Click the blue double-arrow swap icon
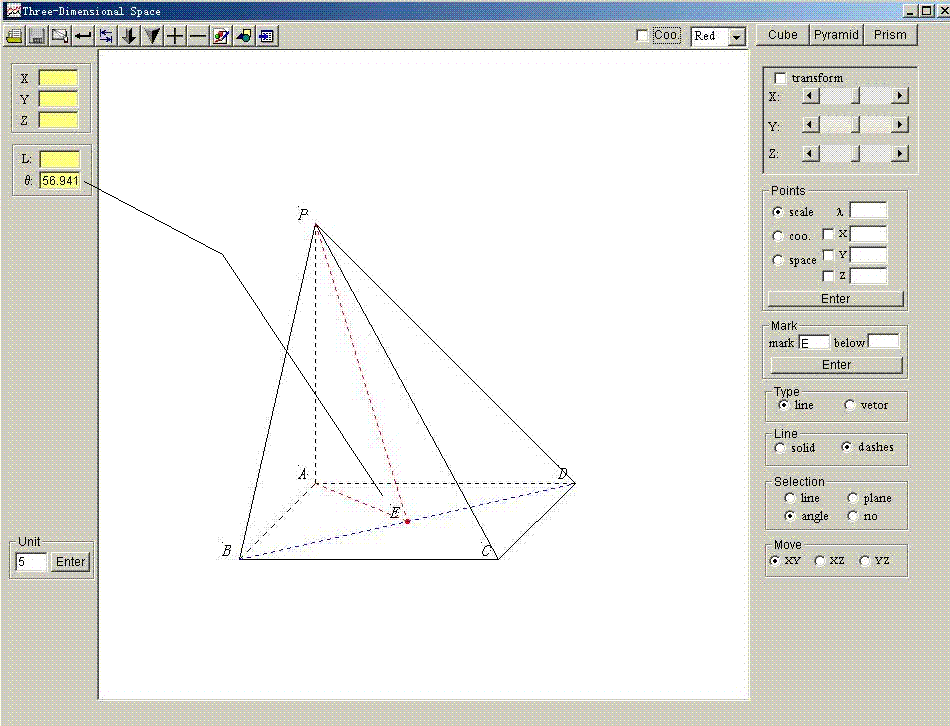The height and width of the screenshot is (726, 950). 106,36
